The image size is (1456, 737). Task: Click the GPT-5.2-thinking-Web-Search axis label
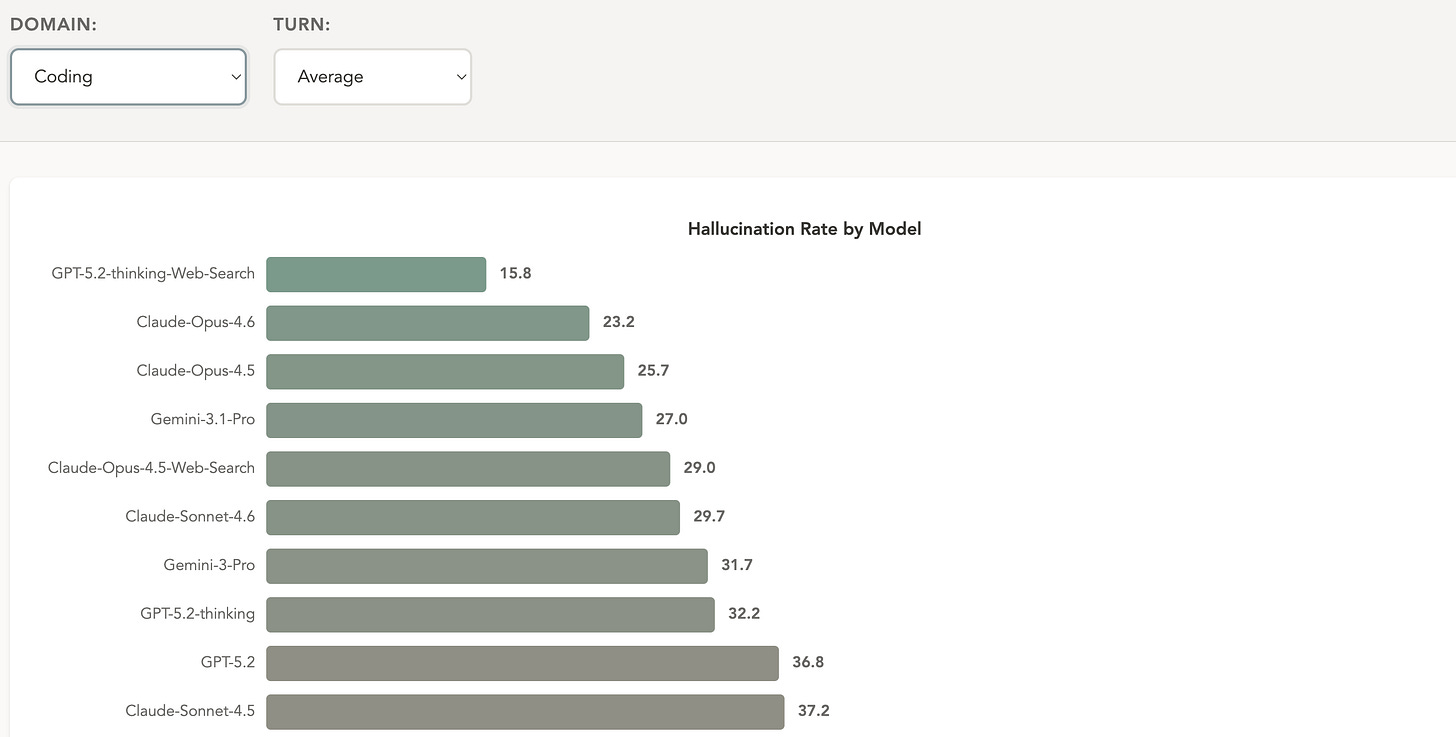pos(153,273)
